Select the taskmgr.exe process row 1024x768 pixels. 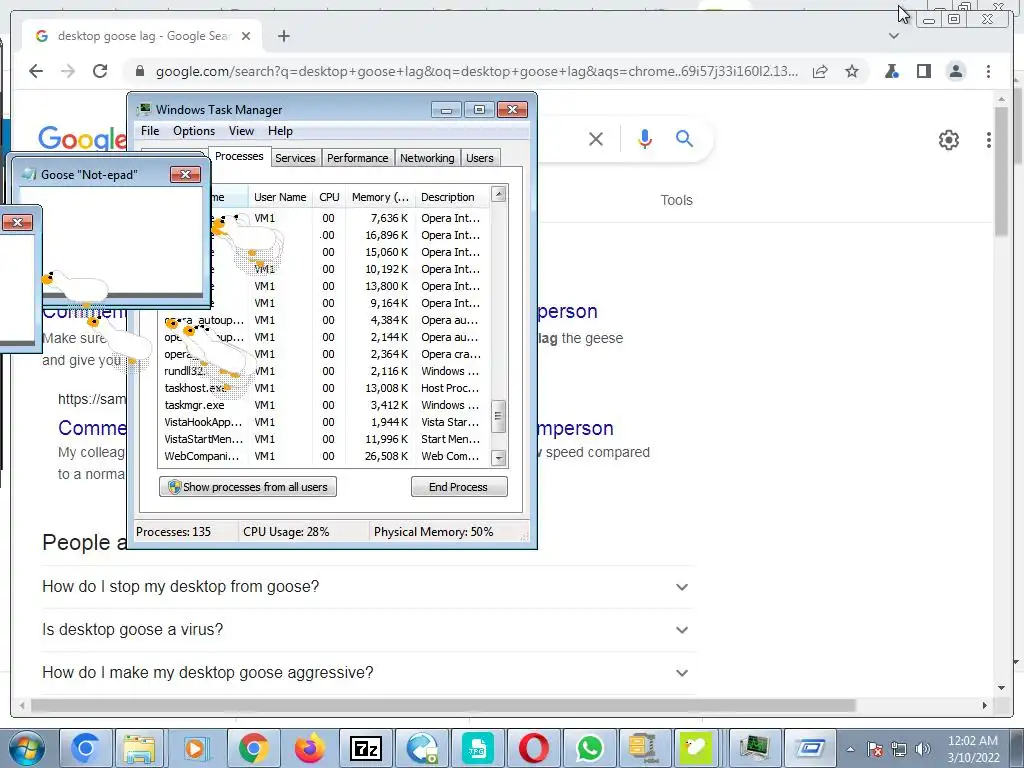(x=323, y=406)
